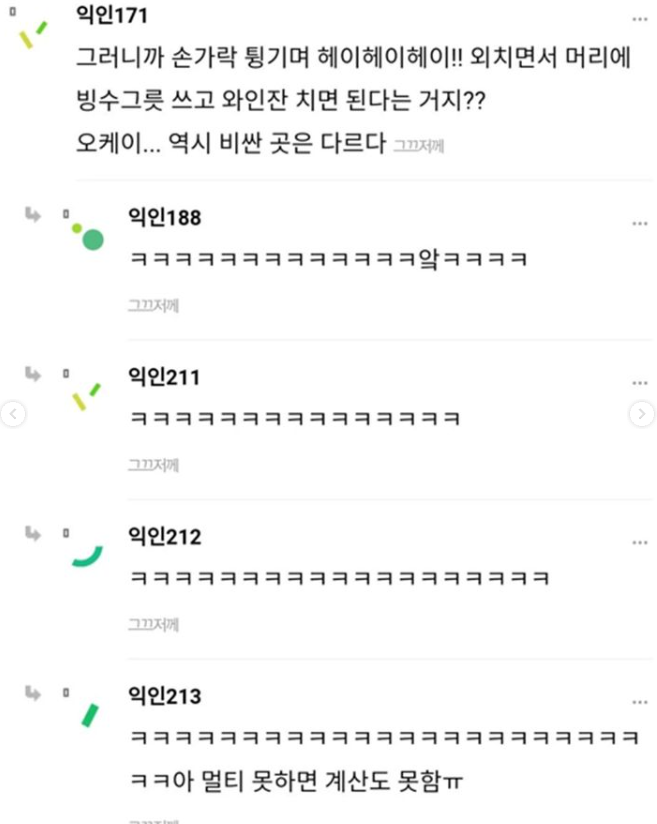Click the username 익인171
This screenshot has height=824, width=657.
pyautogui.click(x=112, y=15)
